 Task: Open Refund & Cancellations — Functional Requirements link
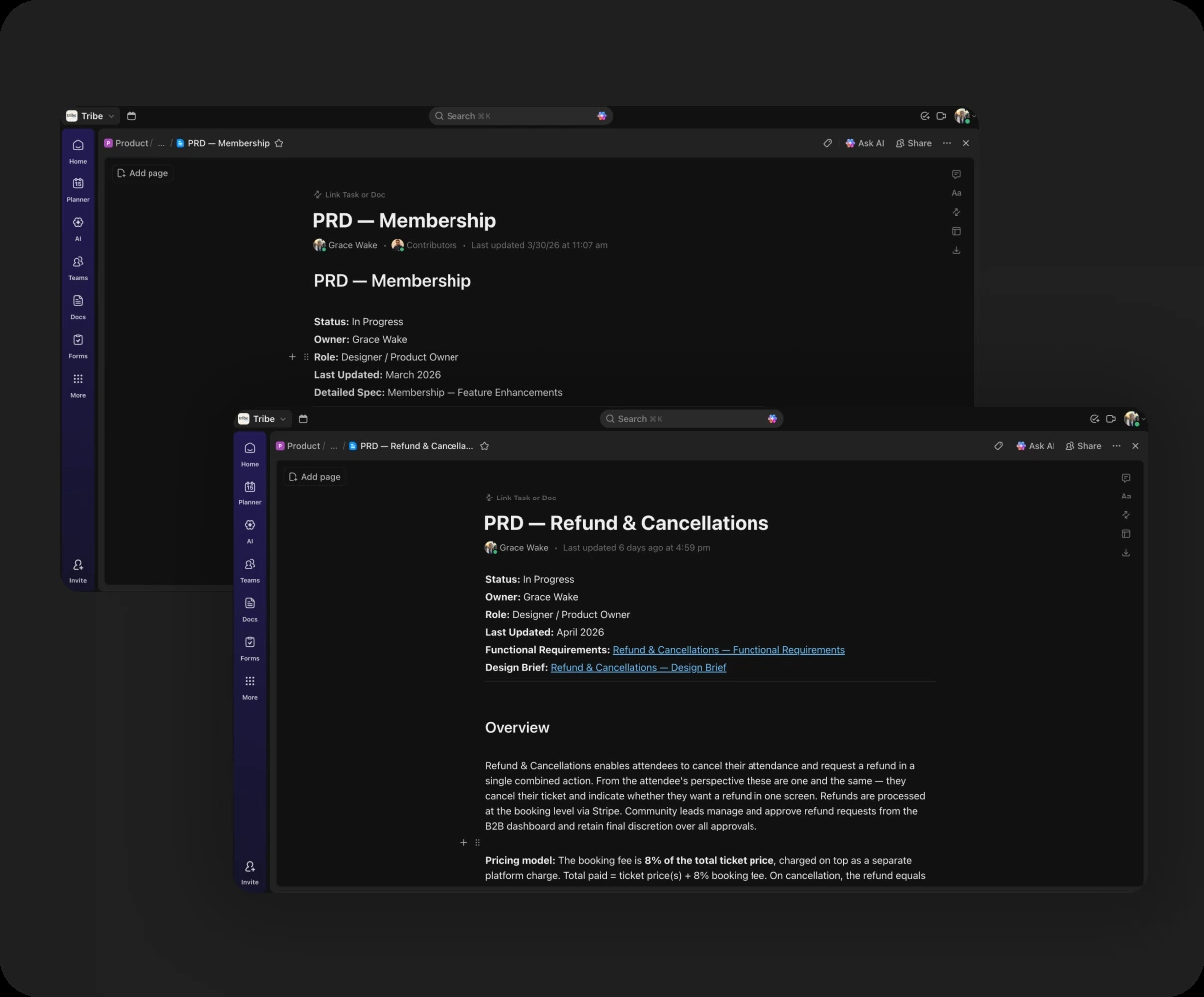click(729, 650)
